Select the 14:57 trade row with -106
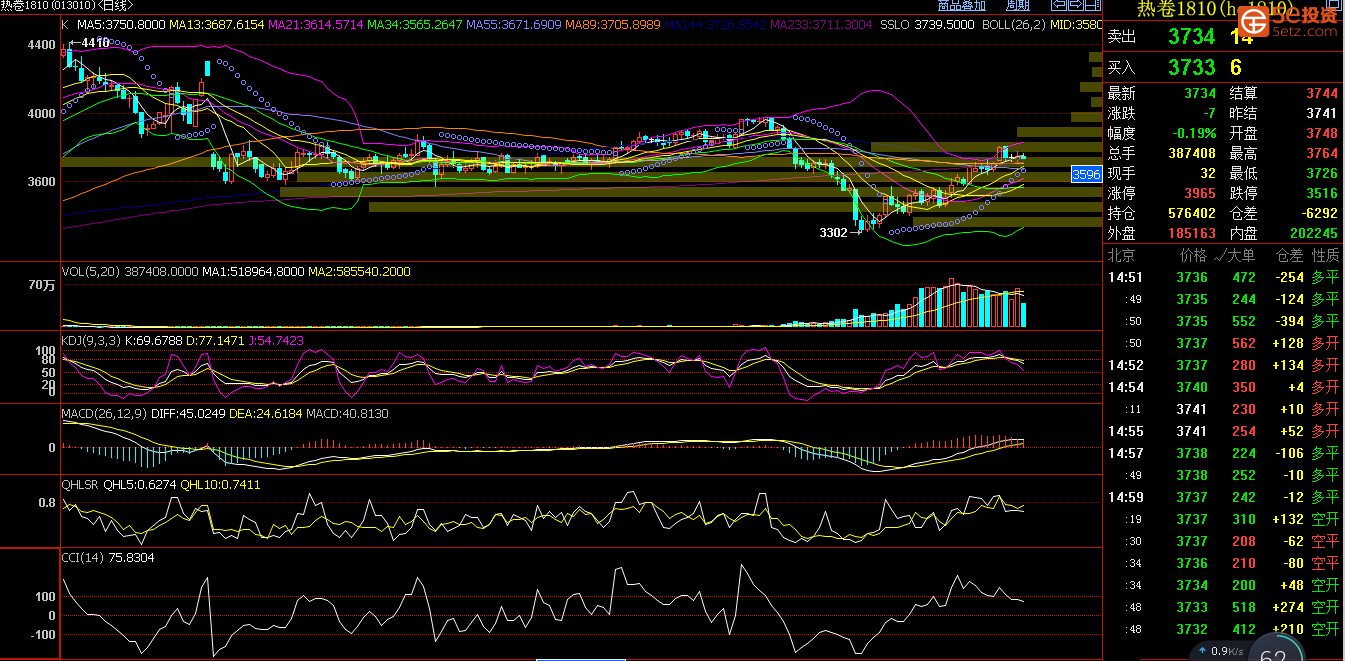Image resolution: width=1345 pixels, height=661 pixels. [1224, 453]
